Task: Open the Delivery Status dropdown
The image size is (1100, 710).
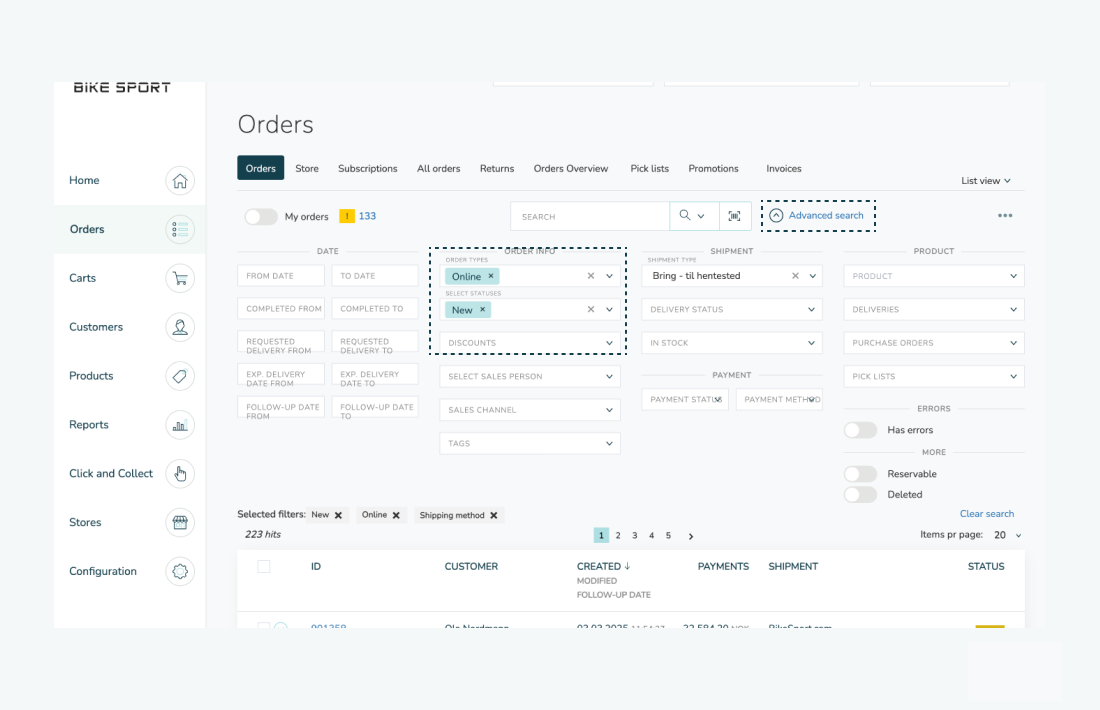Action: pyautogui.click(x=732, y=309)
